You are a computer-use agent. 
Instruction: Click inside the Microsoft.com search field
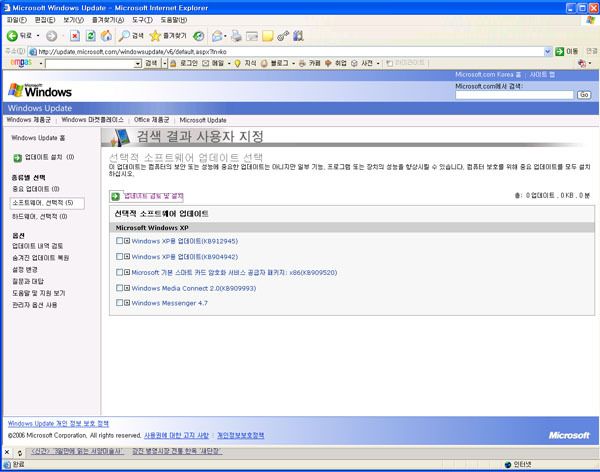click(x=514, y=95)
